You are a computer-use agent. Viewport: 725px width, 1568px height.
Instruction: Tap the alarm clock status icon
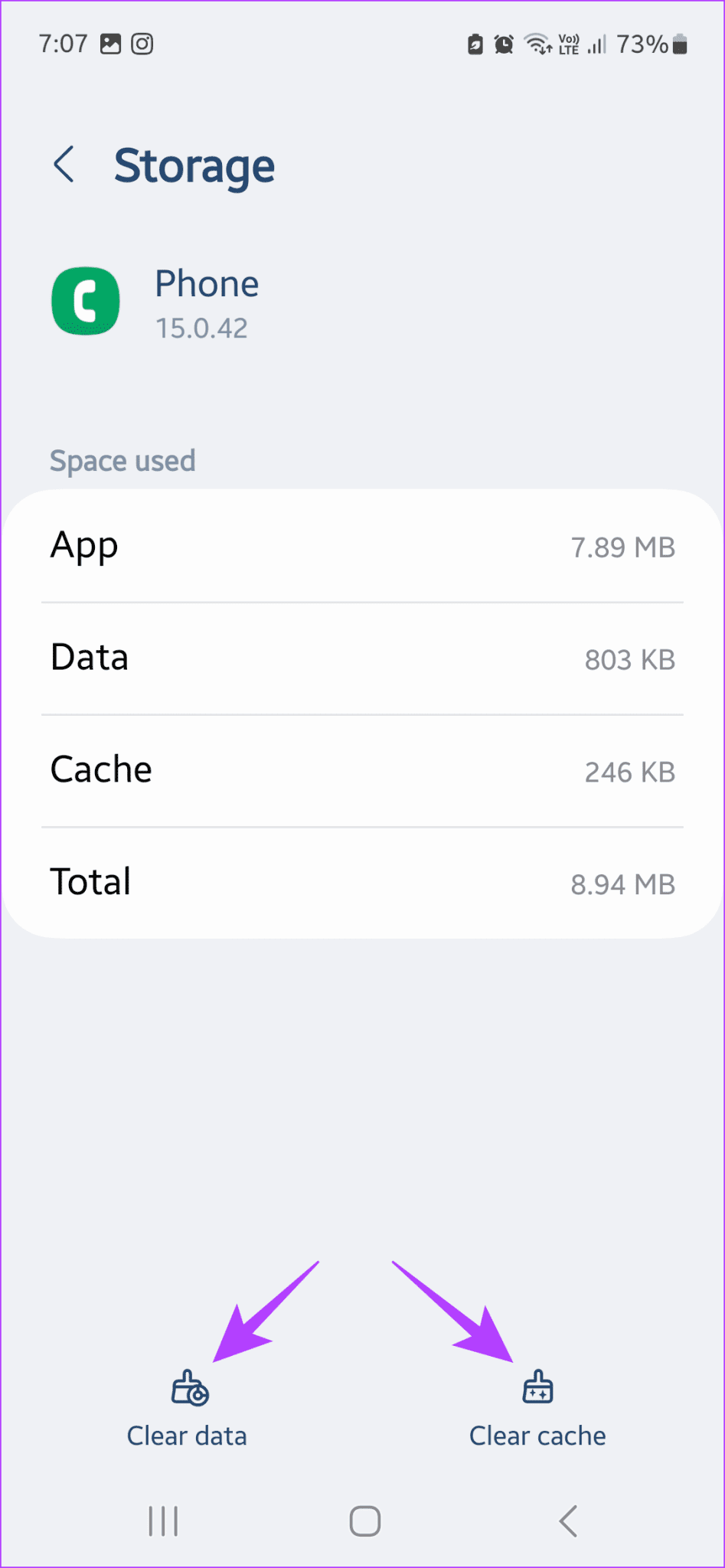pyautogui.click(x=504, y=44)
